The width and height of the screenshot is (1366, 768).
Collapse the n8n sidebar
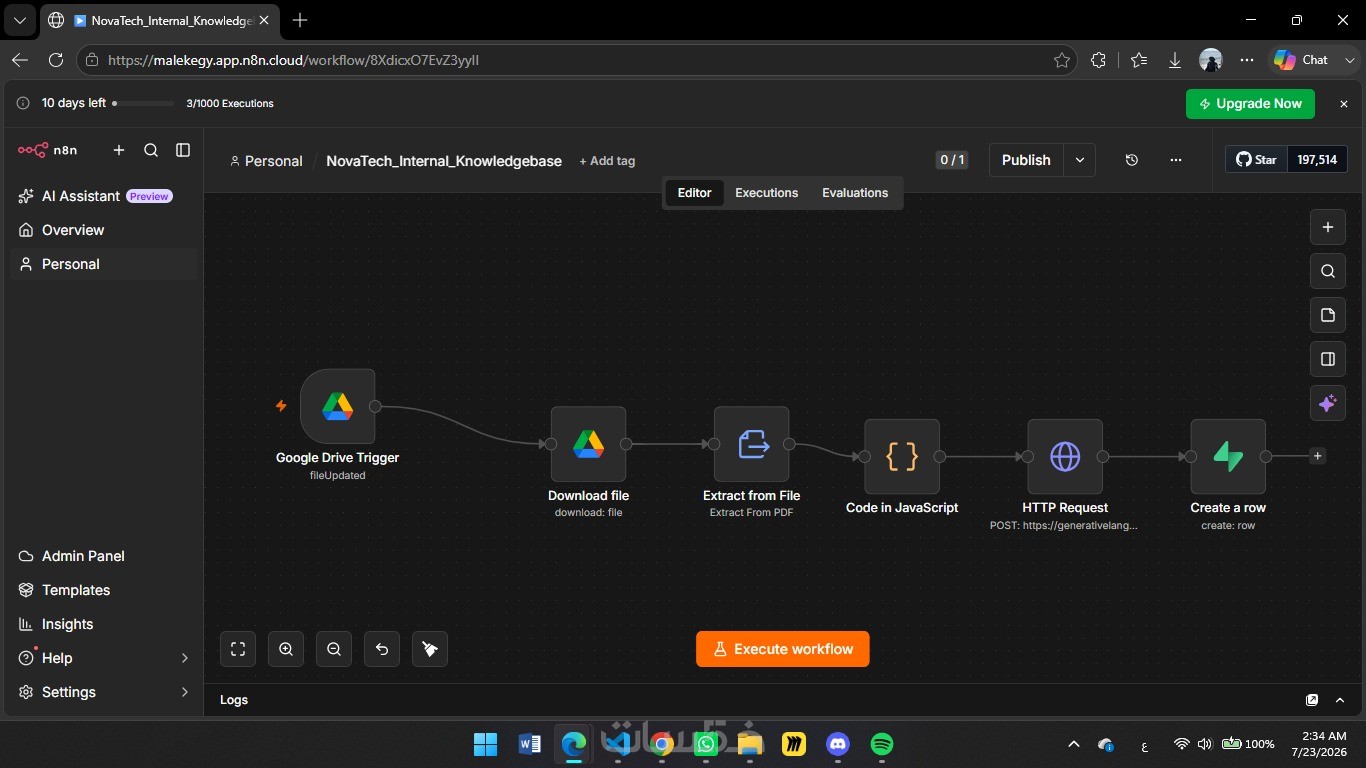pyautogui.click(x=183, y=150)
